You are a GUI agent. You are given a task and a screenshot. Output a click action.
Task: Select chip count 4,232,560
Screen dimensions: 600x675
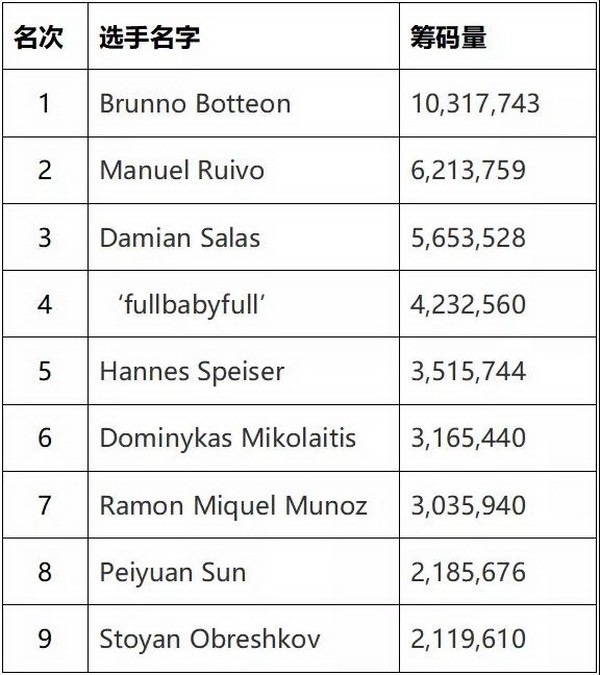pos(468,305)
